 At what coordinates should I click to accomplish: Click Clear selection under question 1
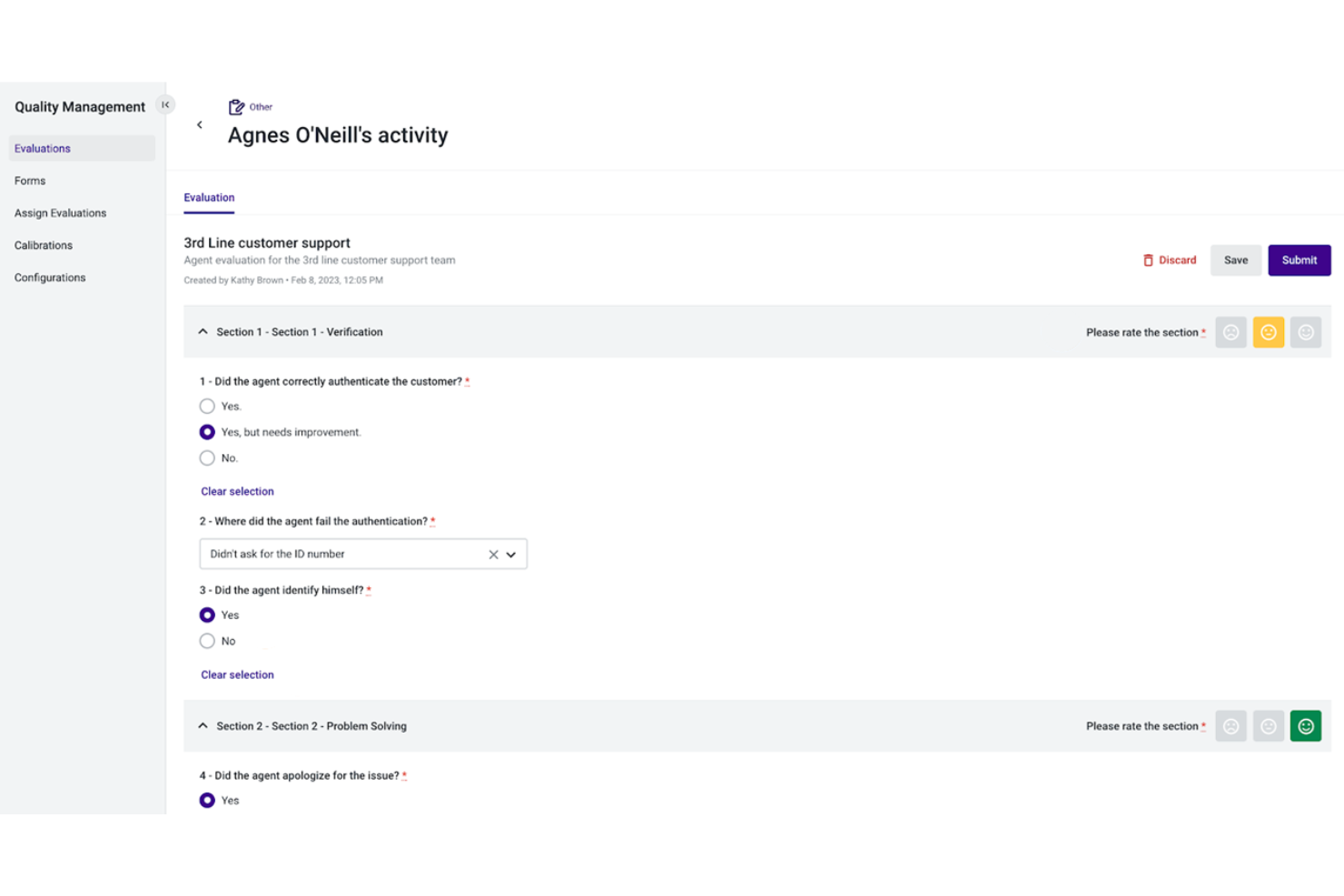pyautogui.click(x=236, y=491)
